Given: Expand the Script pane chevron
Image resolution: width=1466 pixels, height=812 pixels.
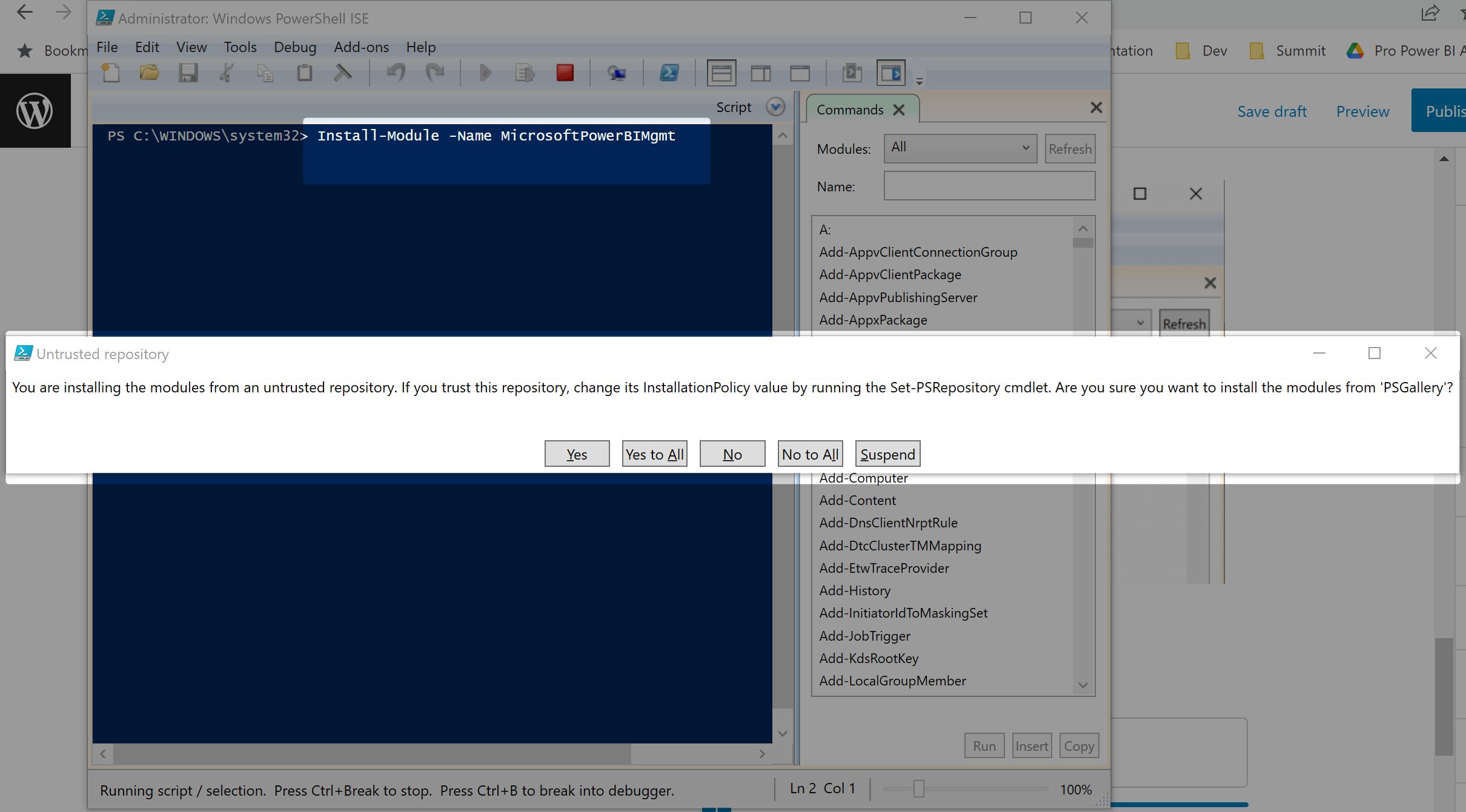Looking at the screenshot, I should click(775, 107).
